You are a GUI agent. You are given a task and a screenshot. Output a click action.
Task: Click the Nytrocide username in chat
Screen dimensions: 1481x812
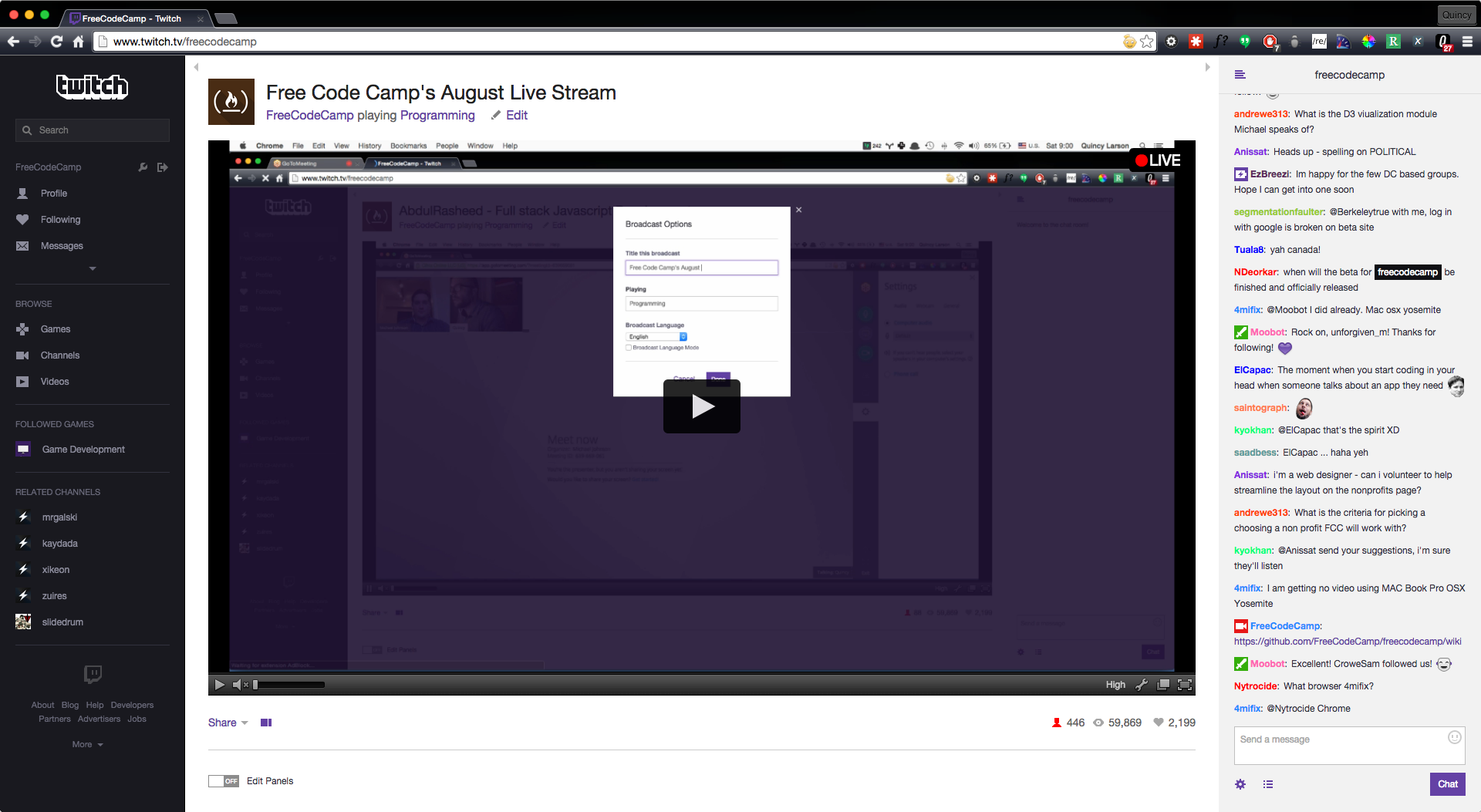pyautogui.click(x=1256, y=686)
